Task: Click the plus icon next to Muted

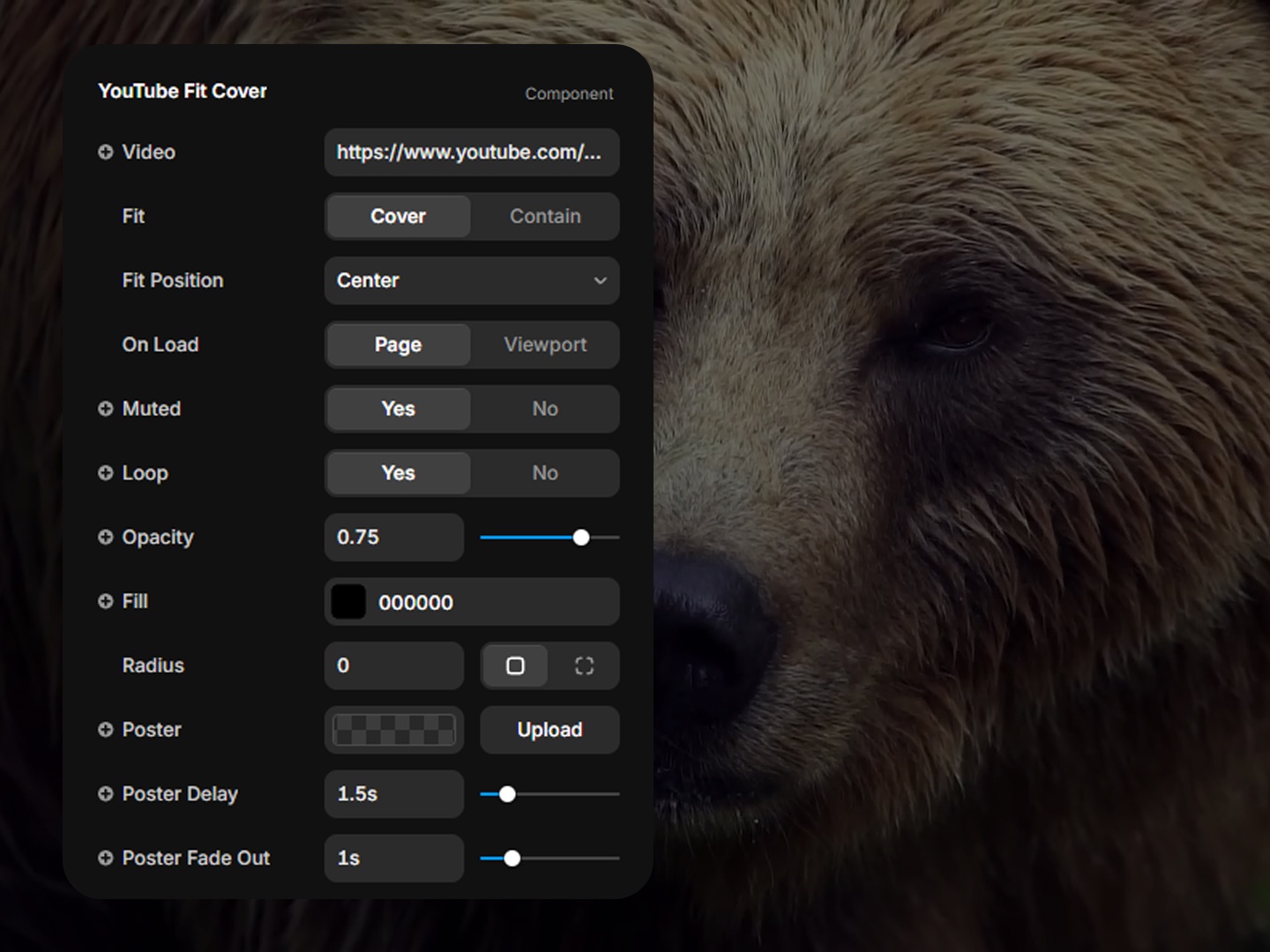Action: tap(106, 409)
